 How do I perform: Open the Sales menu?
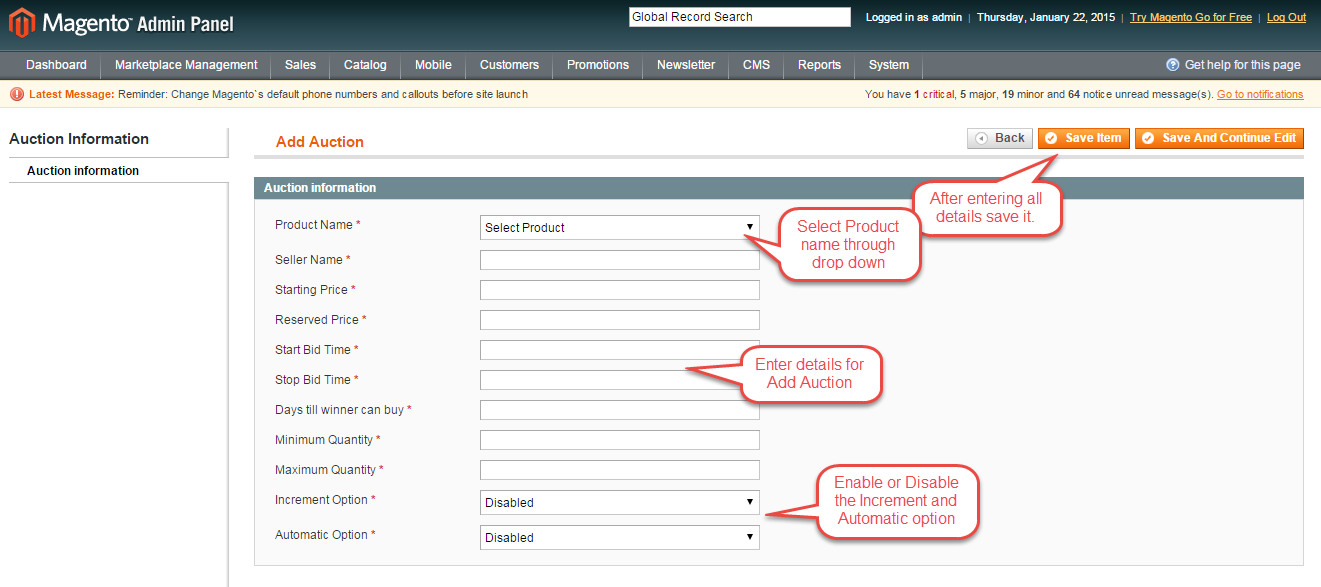300,65
